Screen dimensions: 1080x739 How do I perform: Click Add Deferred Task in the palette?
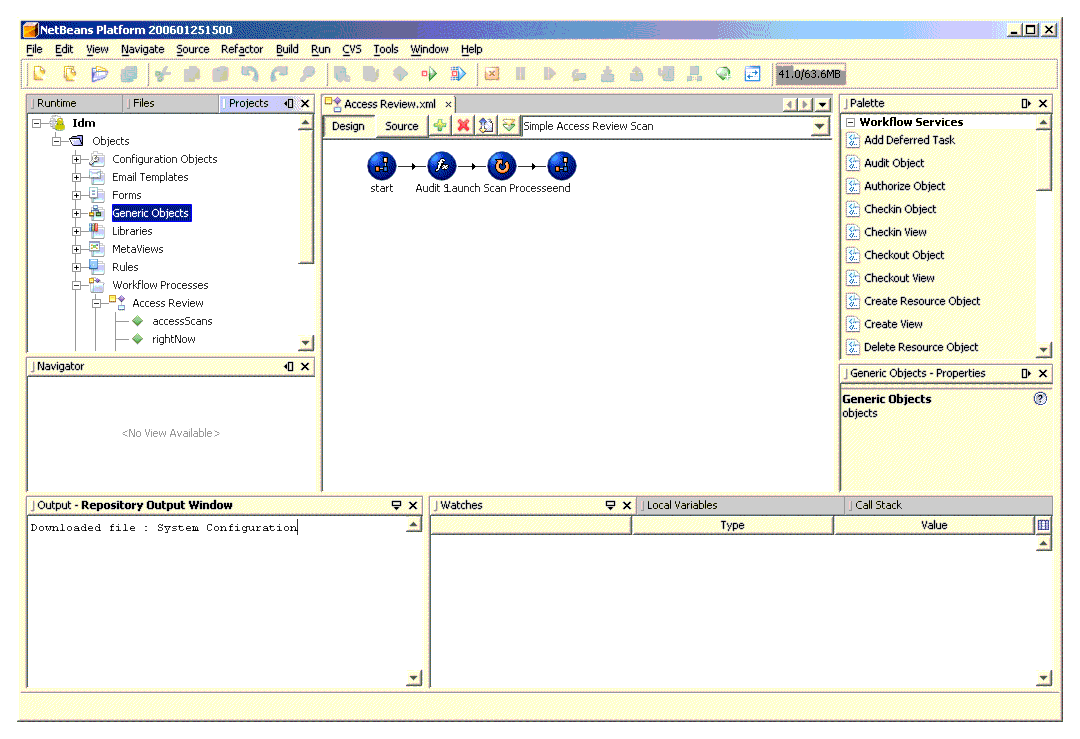[909, 140]
